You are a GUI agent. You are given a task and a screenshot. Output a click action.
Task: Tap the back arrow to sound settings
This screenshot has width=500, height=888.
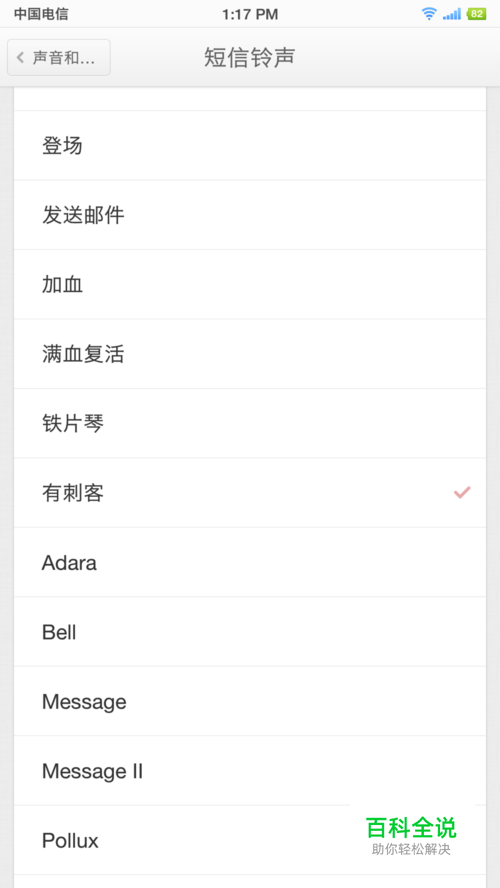[x=58, y=57]
